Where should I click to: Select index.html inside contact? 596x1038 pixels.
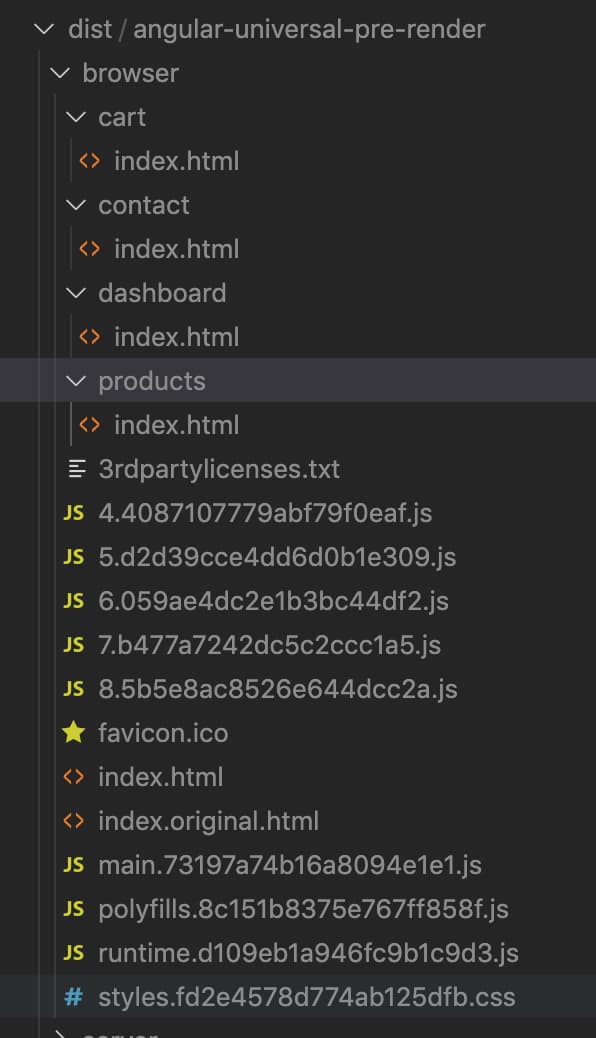click(x=177, y=249)
